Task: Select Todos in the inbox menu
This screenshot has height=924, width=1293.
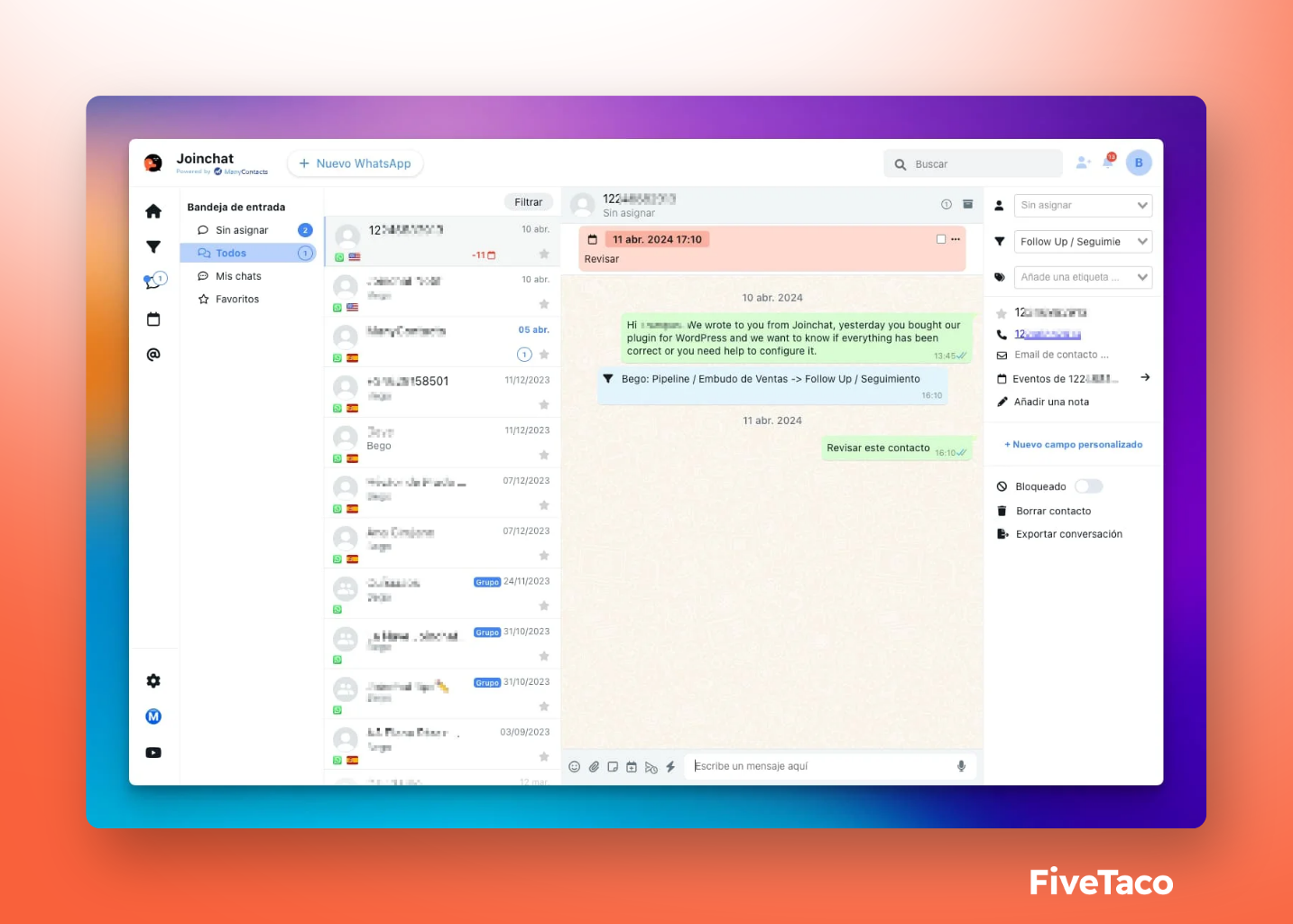Action: pyautogui.click(x=248, y=254)
